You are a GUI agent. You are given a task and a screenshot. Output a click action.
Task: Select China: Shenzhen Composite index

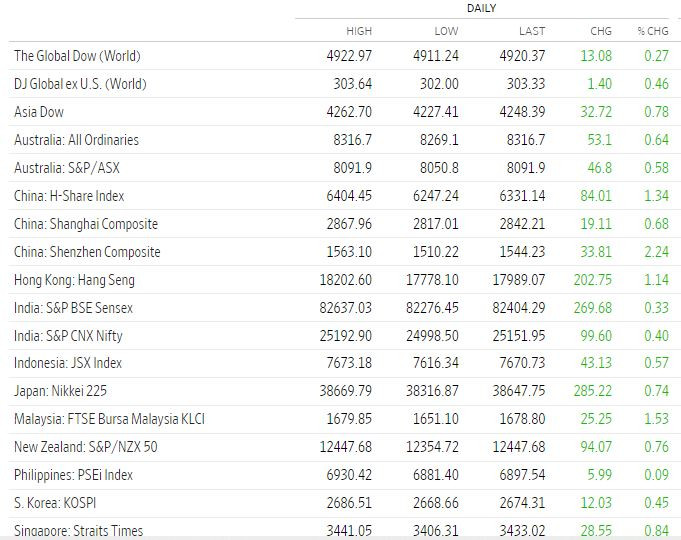point(87,252)
